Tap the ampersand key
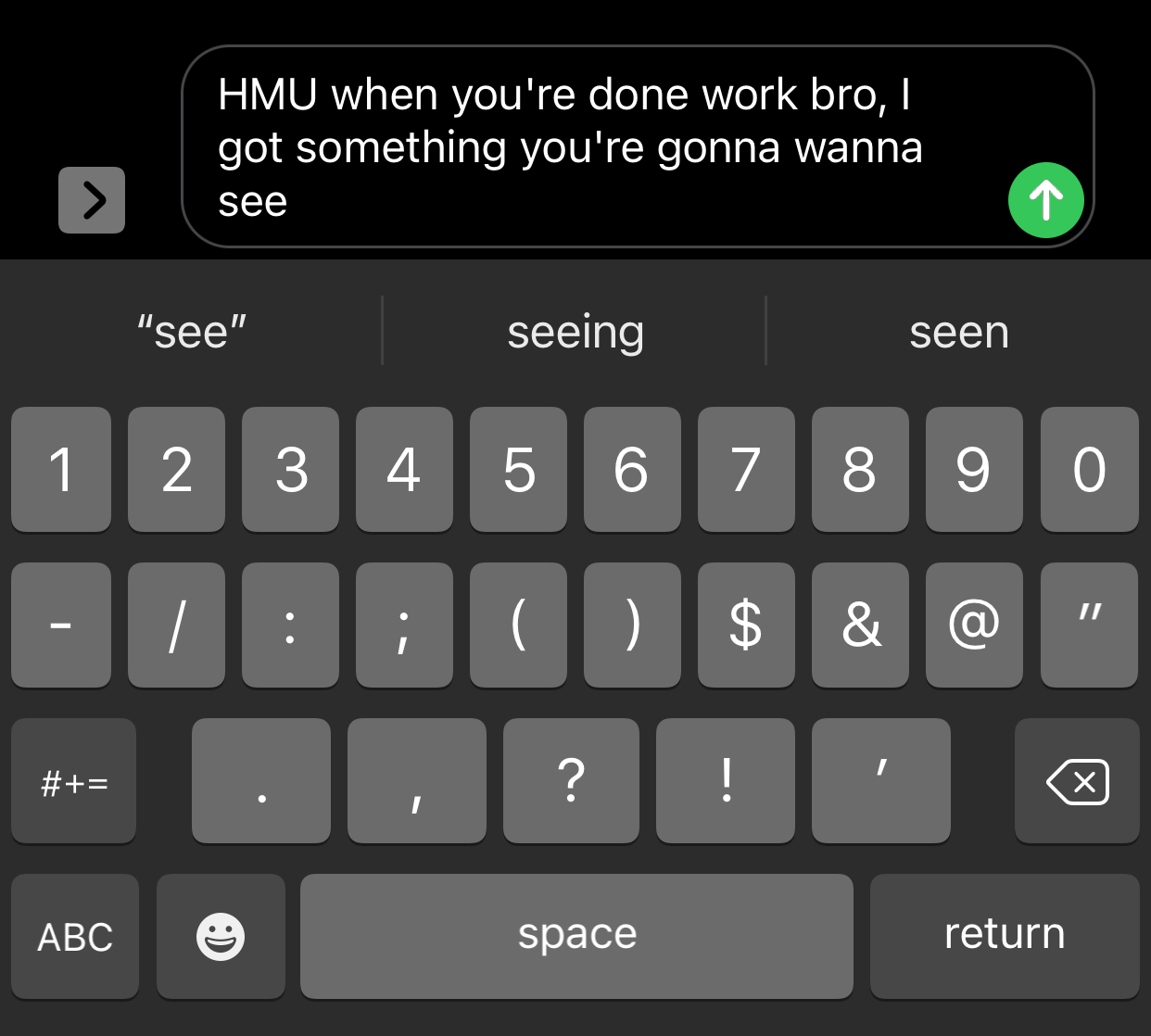The image size is (1151, 1036). (x=860, y=625)
